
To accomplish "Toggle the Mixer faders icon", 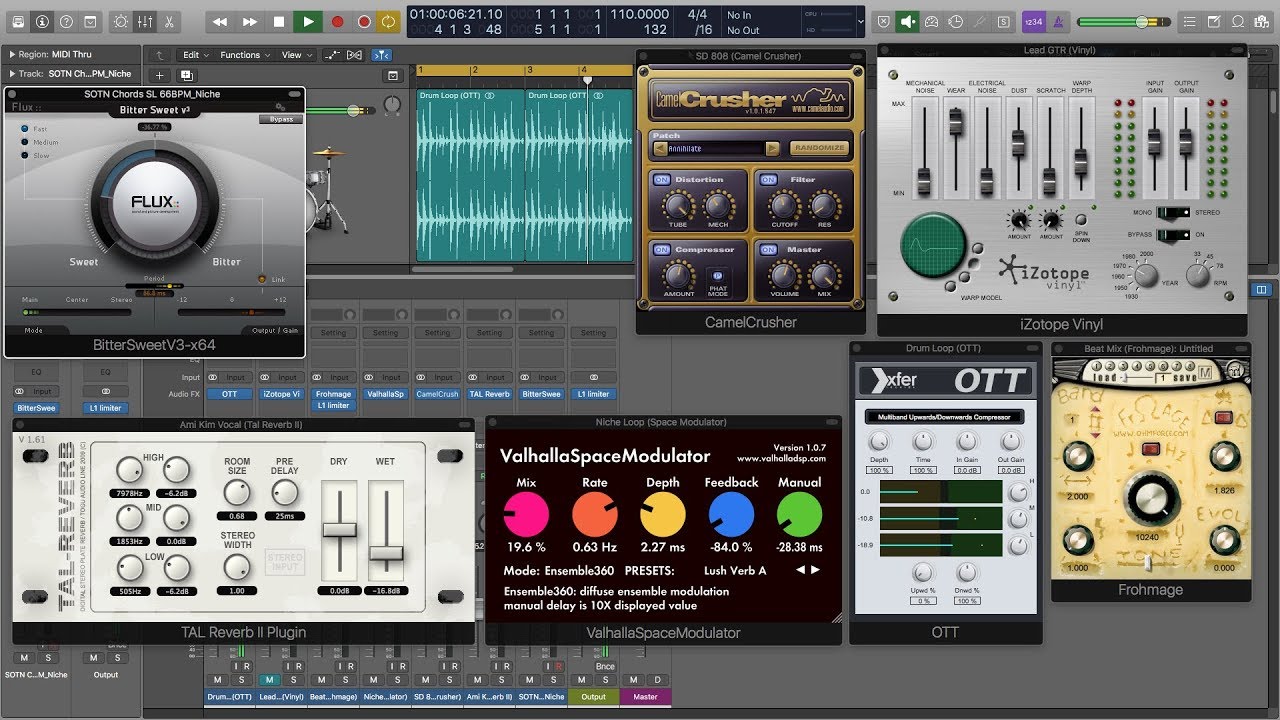I will [x=144, y=21].
